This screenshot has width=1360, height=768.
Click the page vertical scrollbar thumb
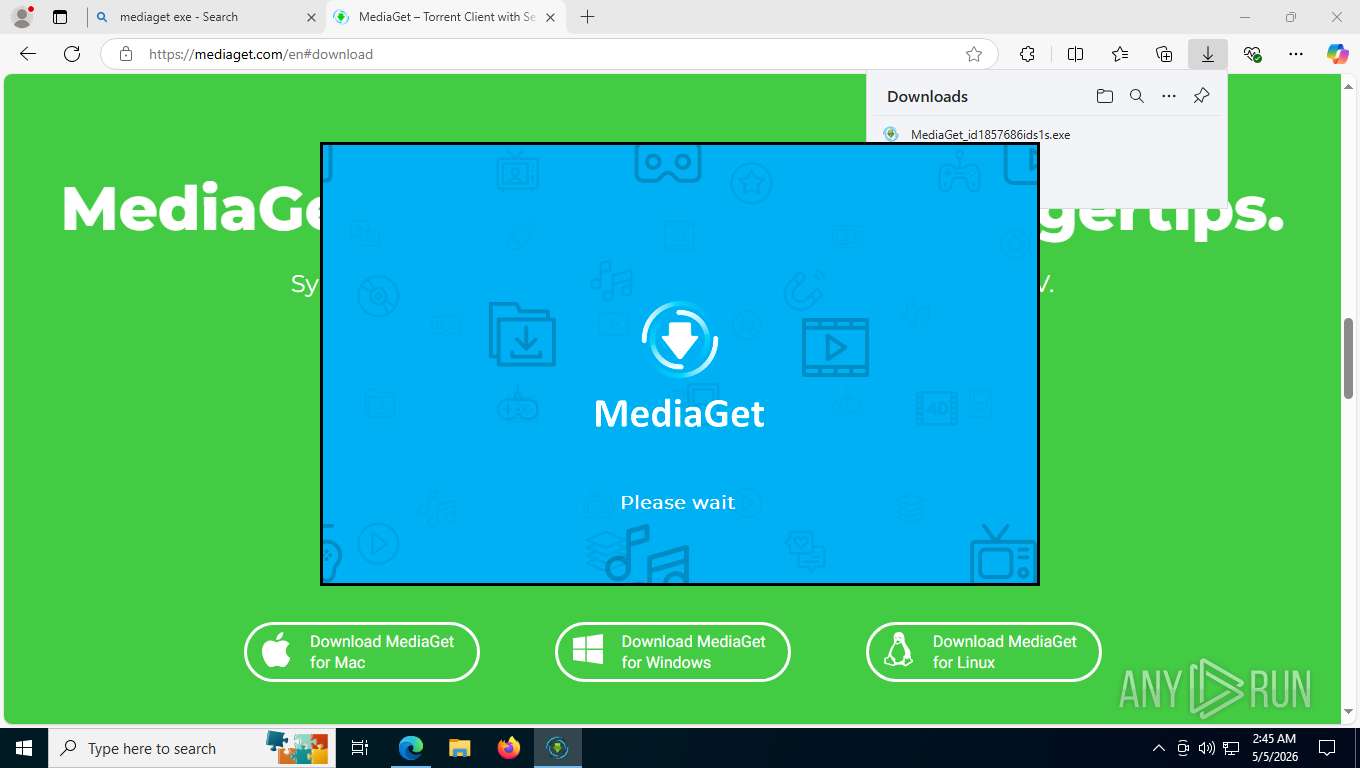[1349, 357]
